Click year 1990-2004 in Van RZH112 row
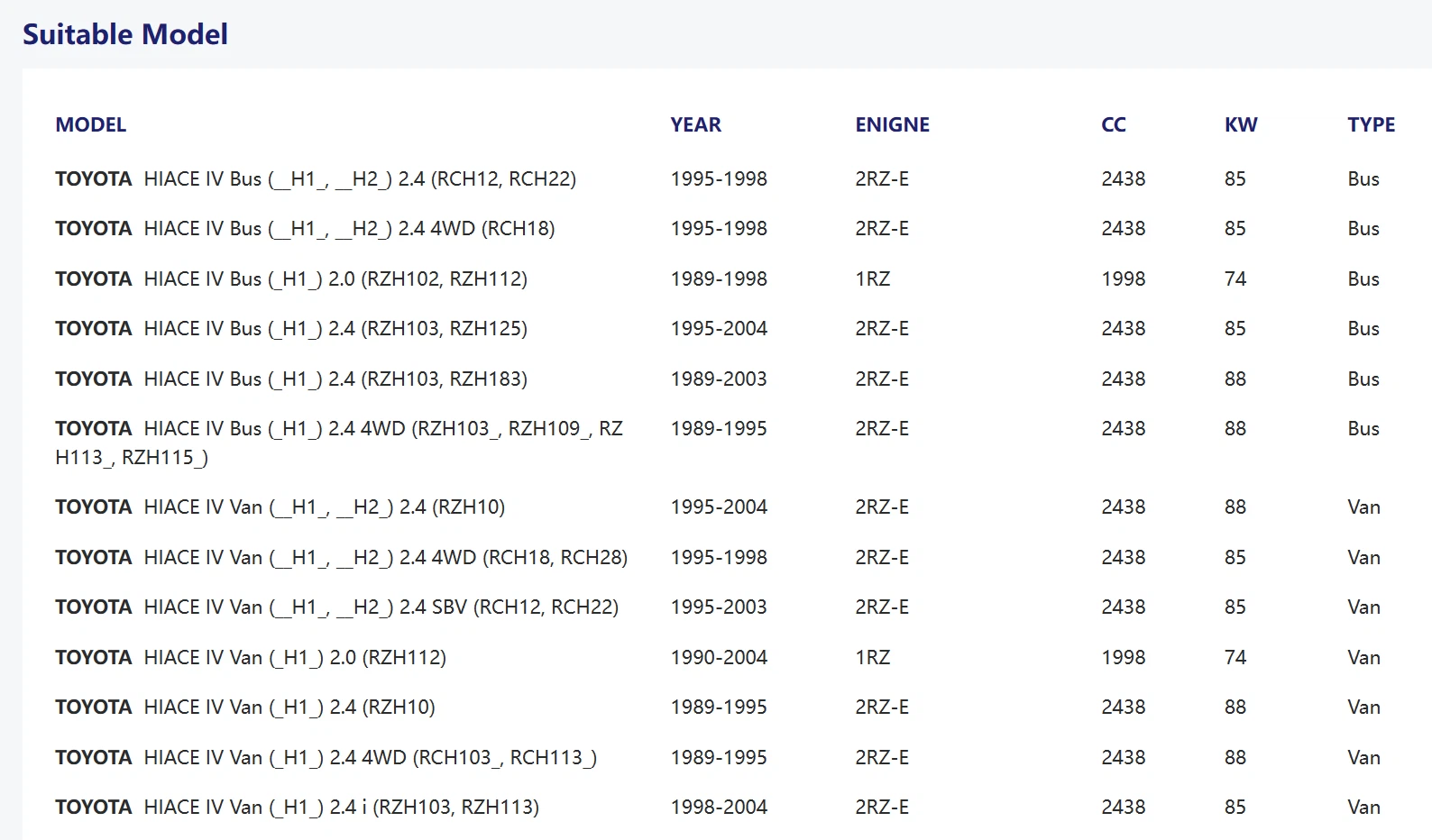This screenshot has height=840, width=1432. pos(719,657)
